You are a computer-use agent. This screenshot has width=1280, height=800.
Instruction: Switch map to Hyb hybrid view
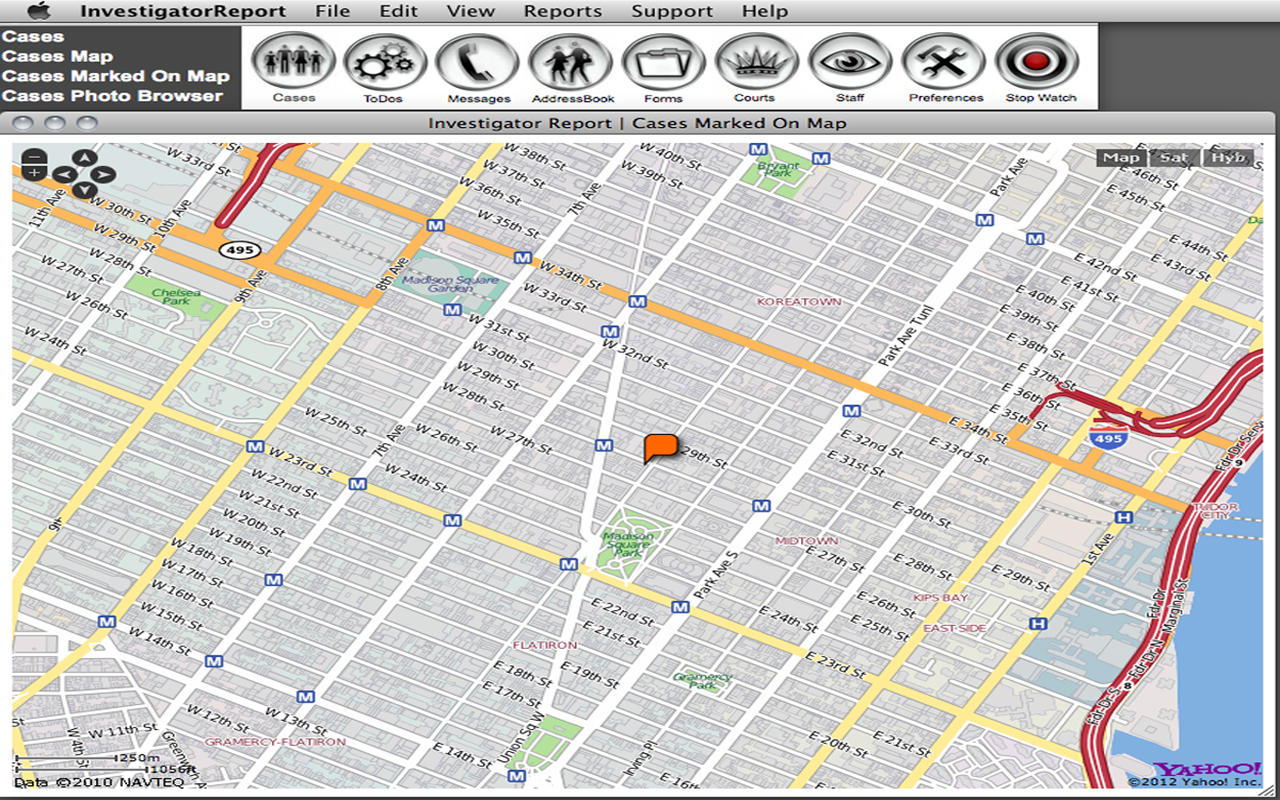(1227, 157)
